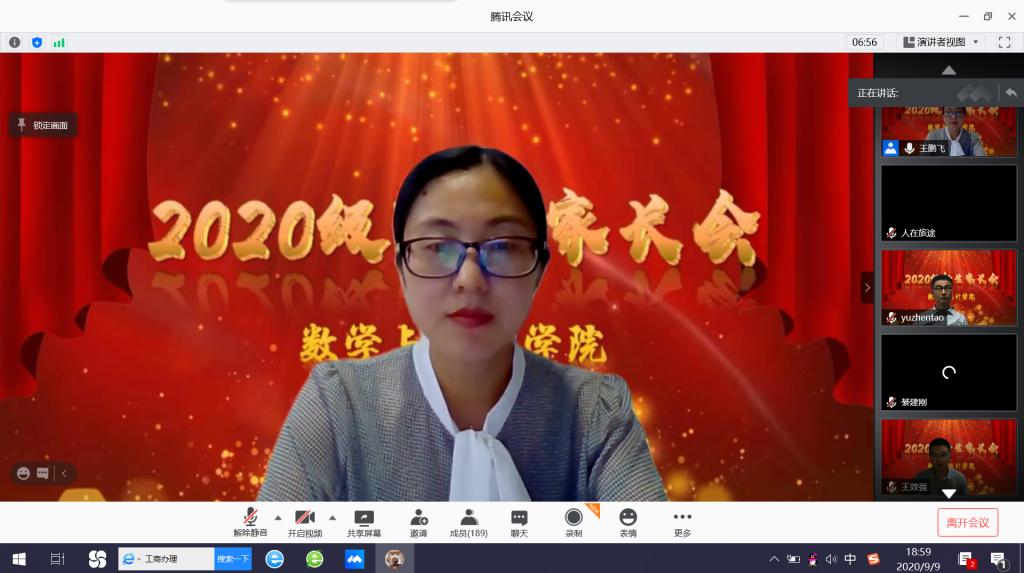Click 共享屏幕 to share screen
This screenshot has width=1024, height=573.
(363, 522)
